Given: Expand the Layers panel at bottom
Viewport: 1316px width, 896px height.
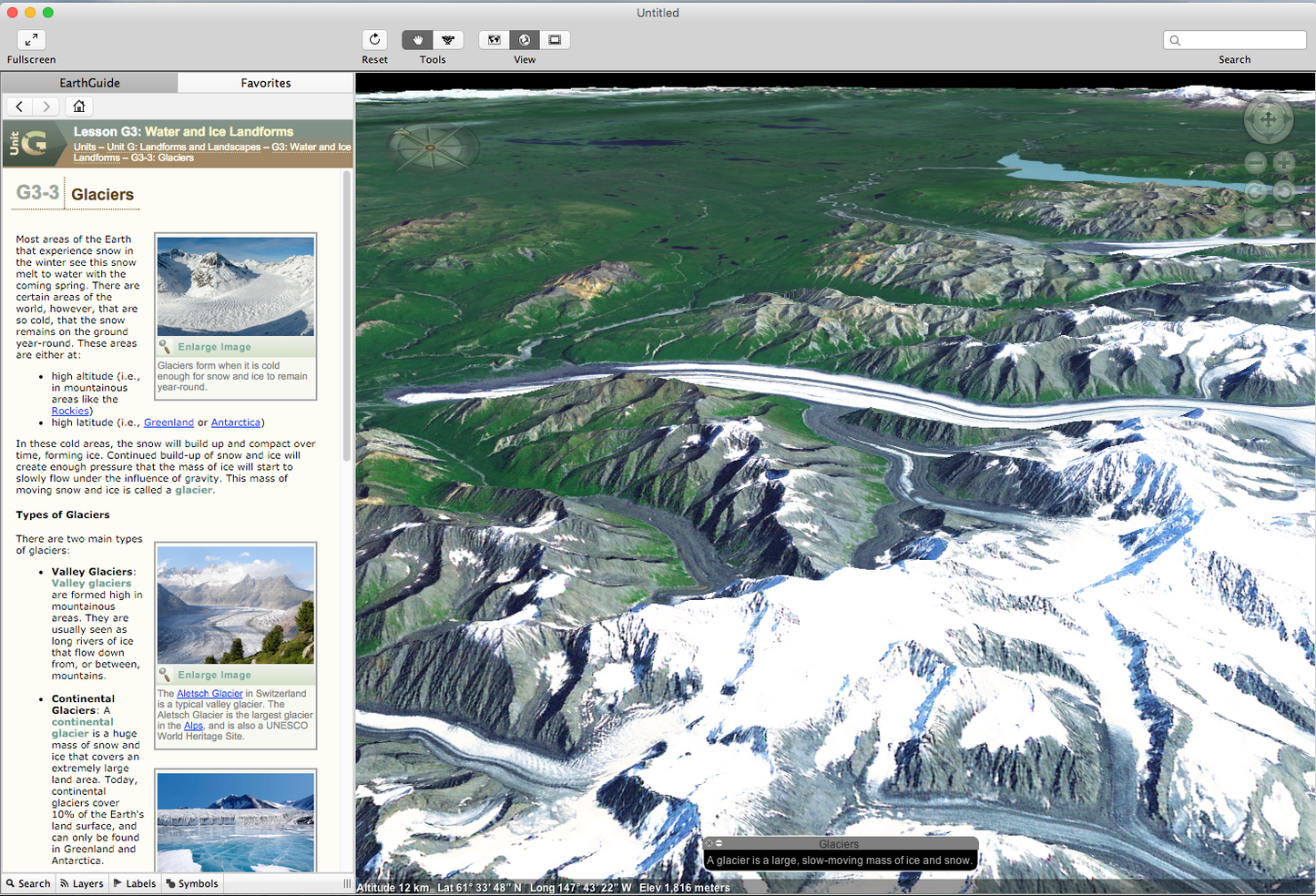Looking at the screenshot, I should coord(82,883).
